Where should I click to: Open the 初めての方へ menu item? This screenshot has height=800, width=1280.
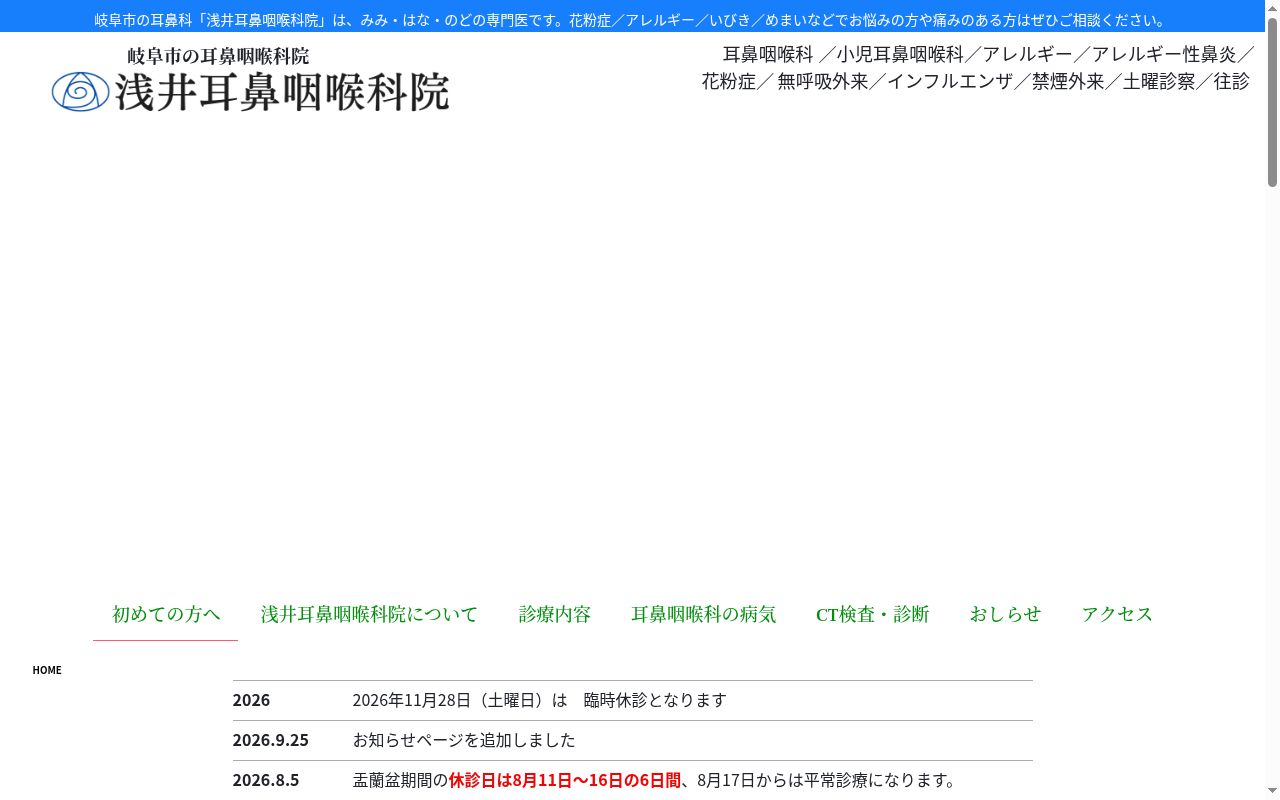pos(166,614)
